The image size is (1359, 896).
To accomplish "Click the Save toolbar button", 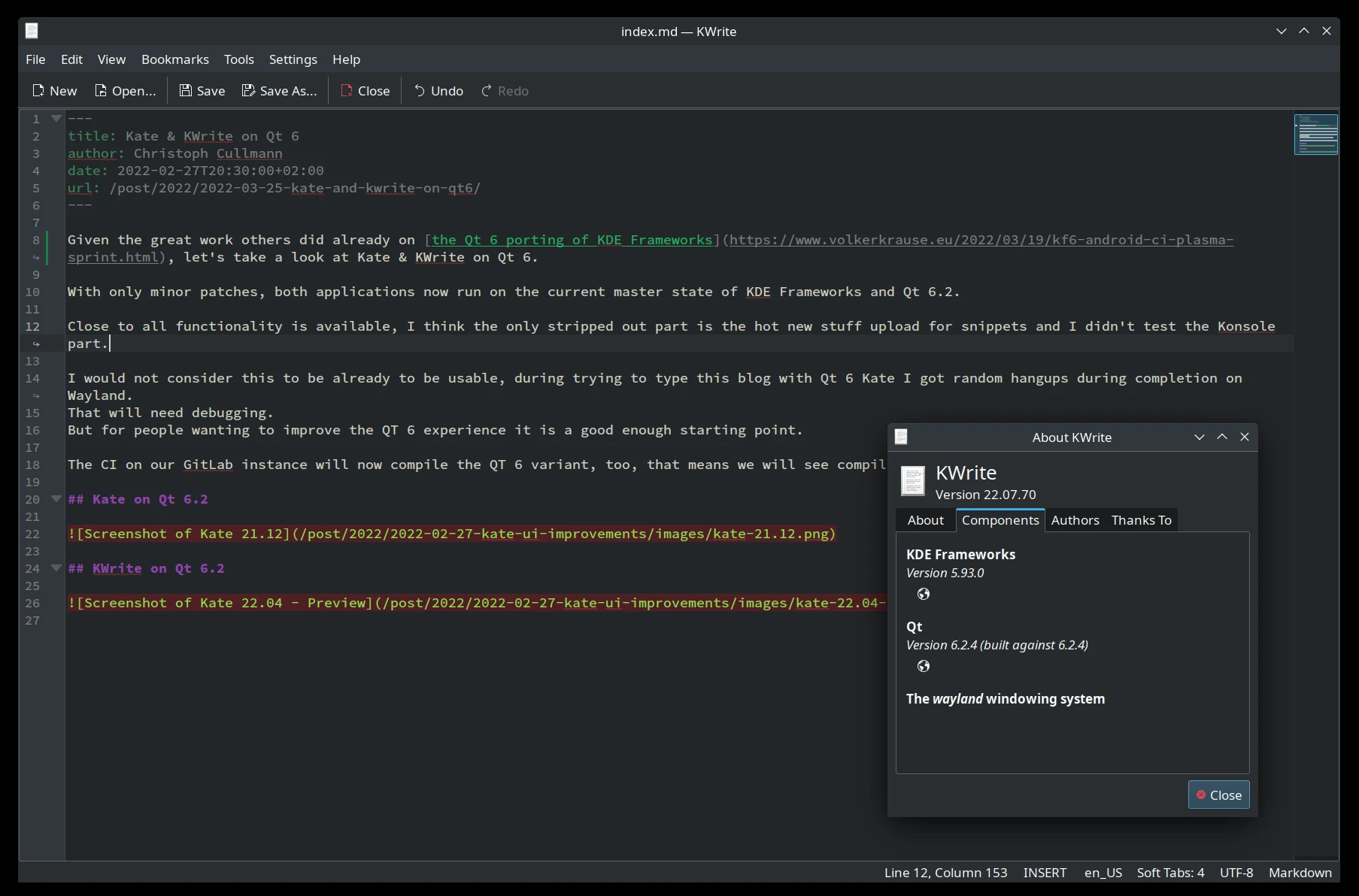I will [x=202, y=91].
